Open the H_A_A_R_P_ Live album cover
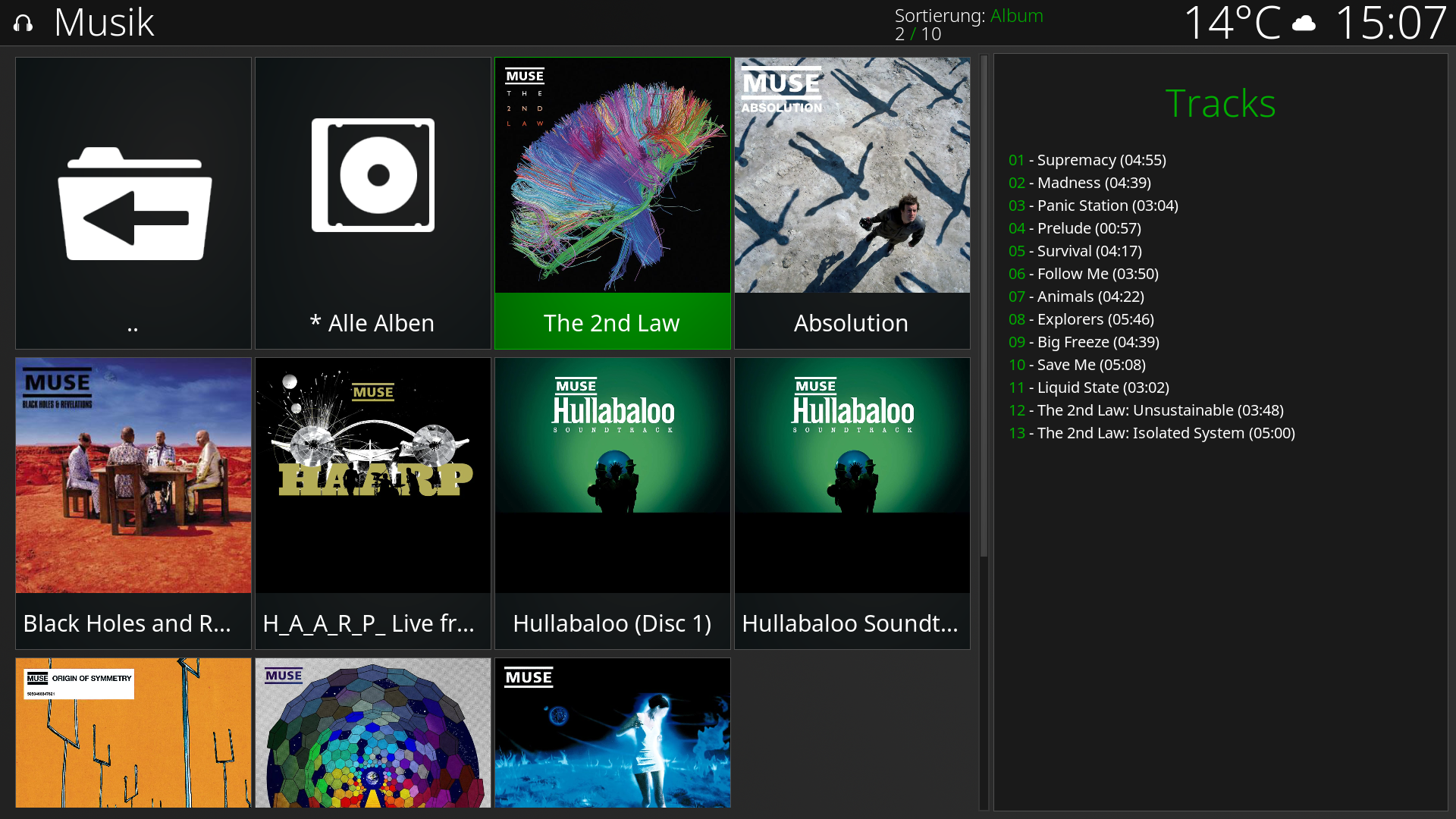The image size is (1456, 819). pyautogui.click(x=373, y=475)
